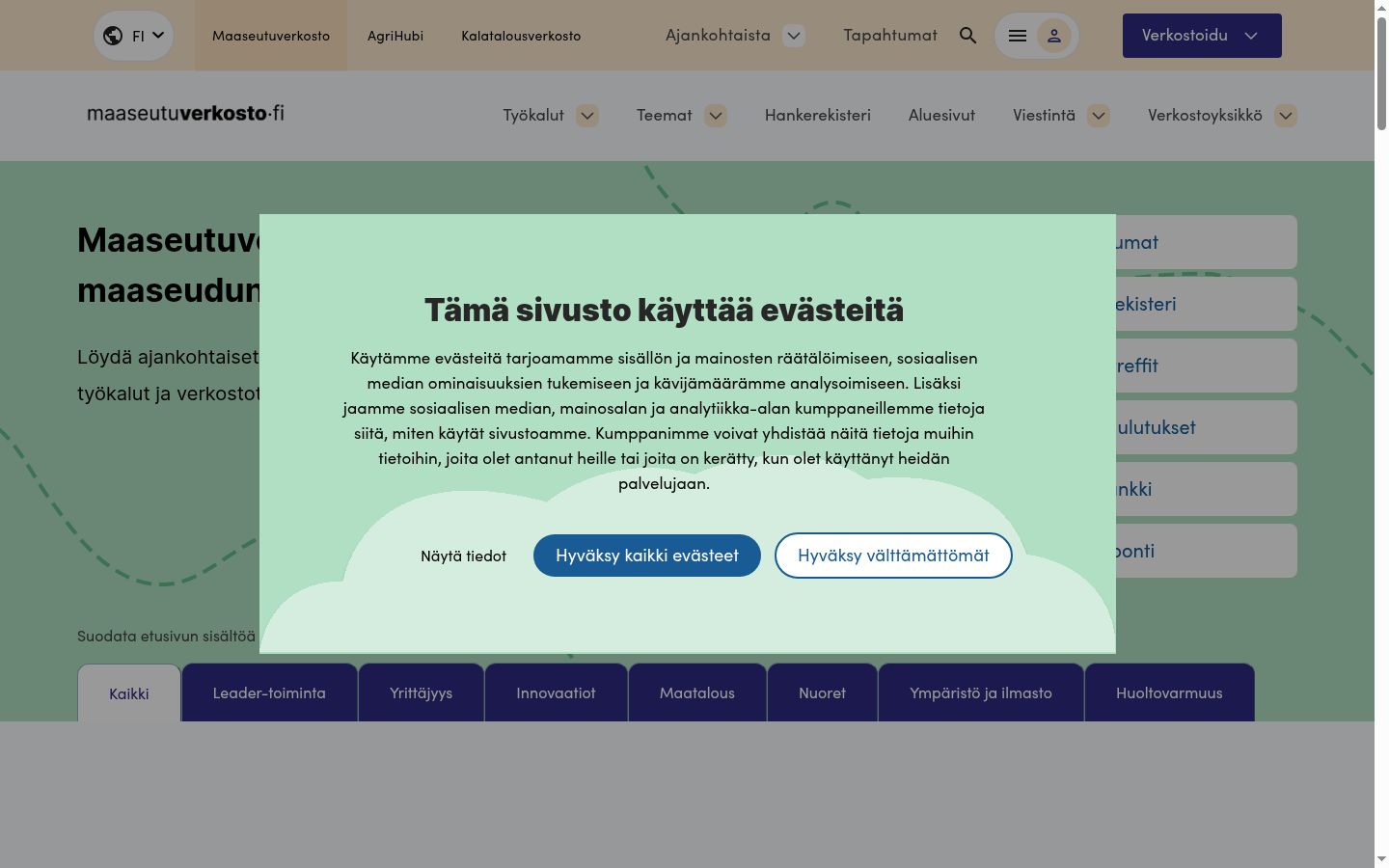Open the hamburger menu icon

click(x=1017, y=36)
